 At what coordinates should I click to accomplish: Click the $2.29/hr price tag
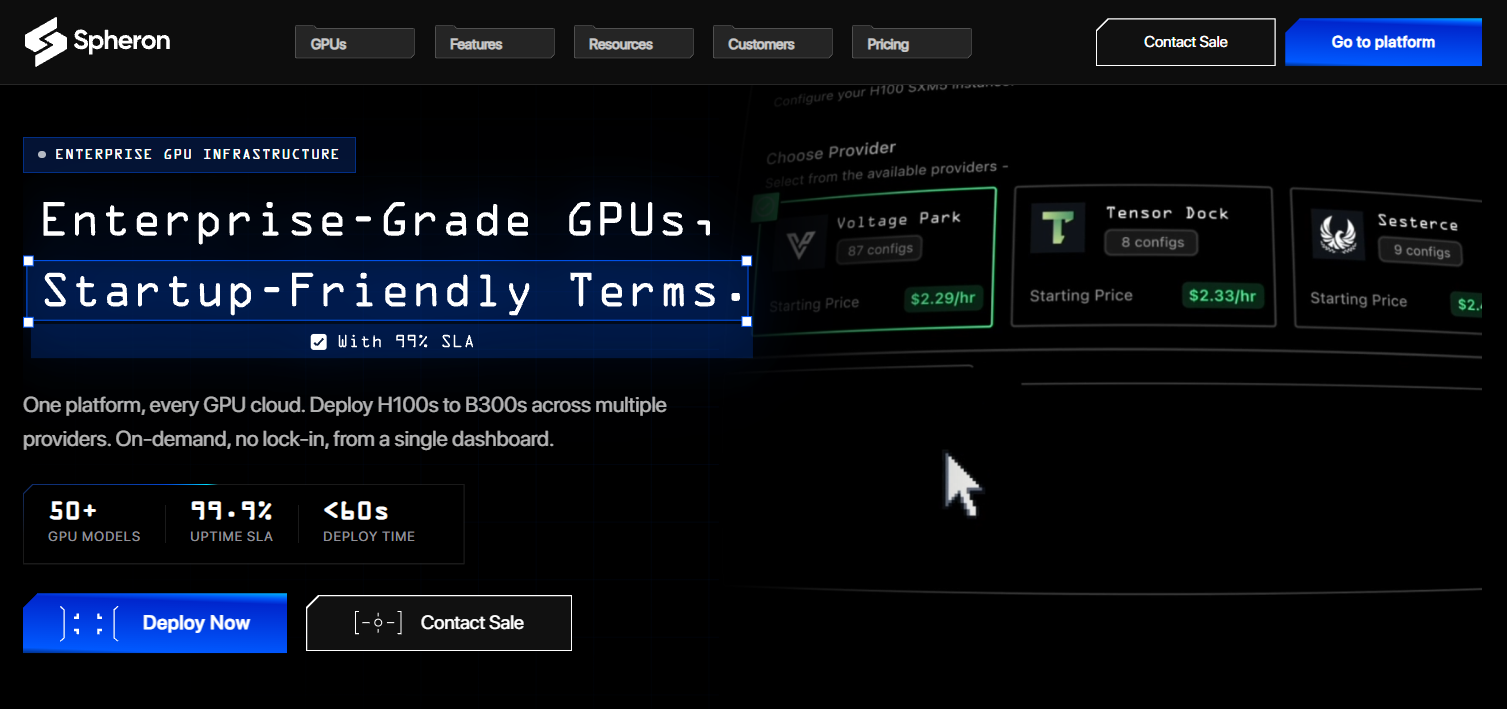click(x=945, y=300)
